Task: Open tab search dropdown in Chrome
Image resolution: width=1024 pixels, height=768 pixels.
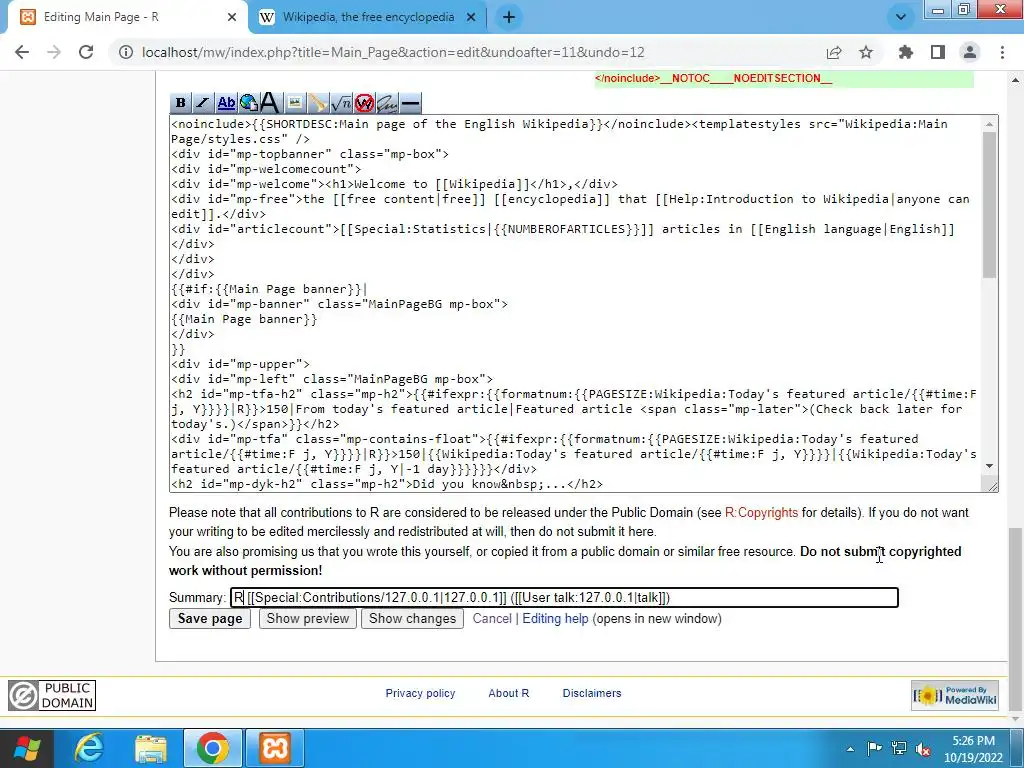Action: coord(901,18)
